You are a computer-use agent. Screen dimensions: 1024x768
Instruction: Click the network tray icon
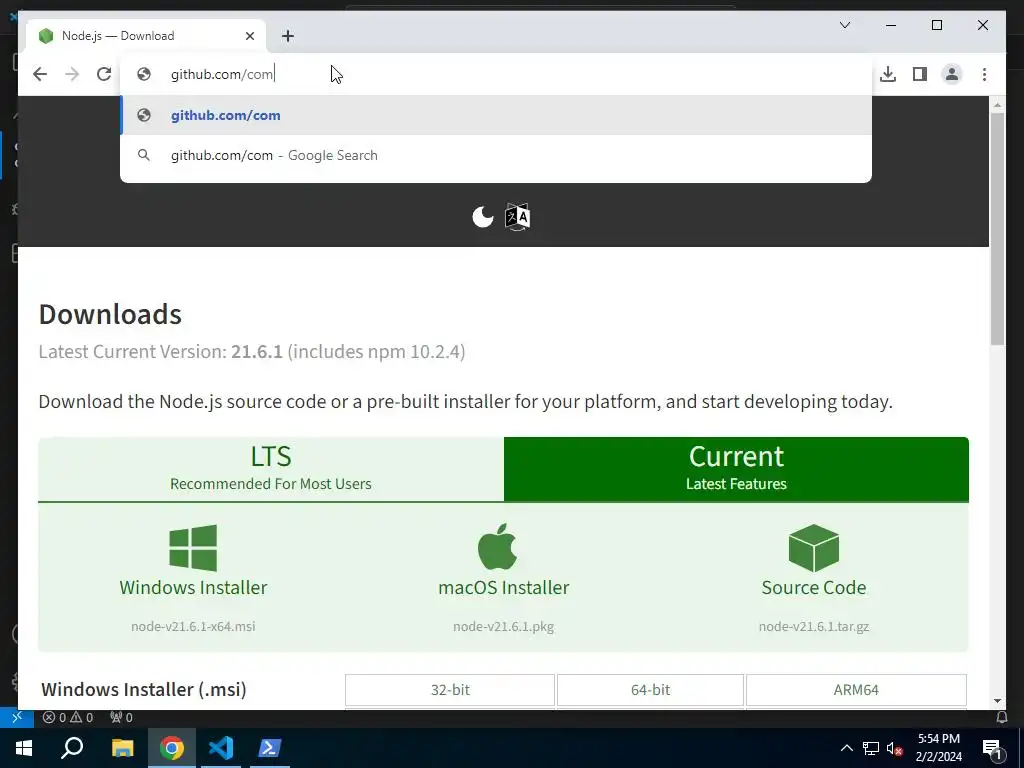coord(871,748)
